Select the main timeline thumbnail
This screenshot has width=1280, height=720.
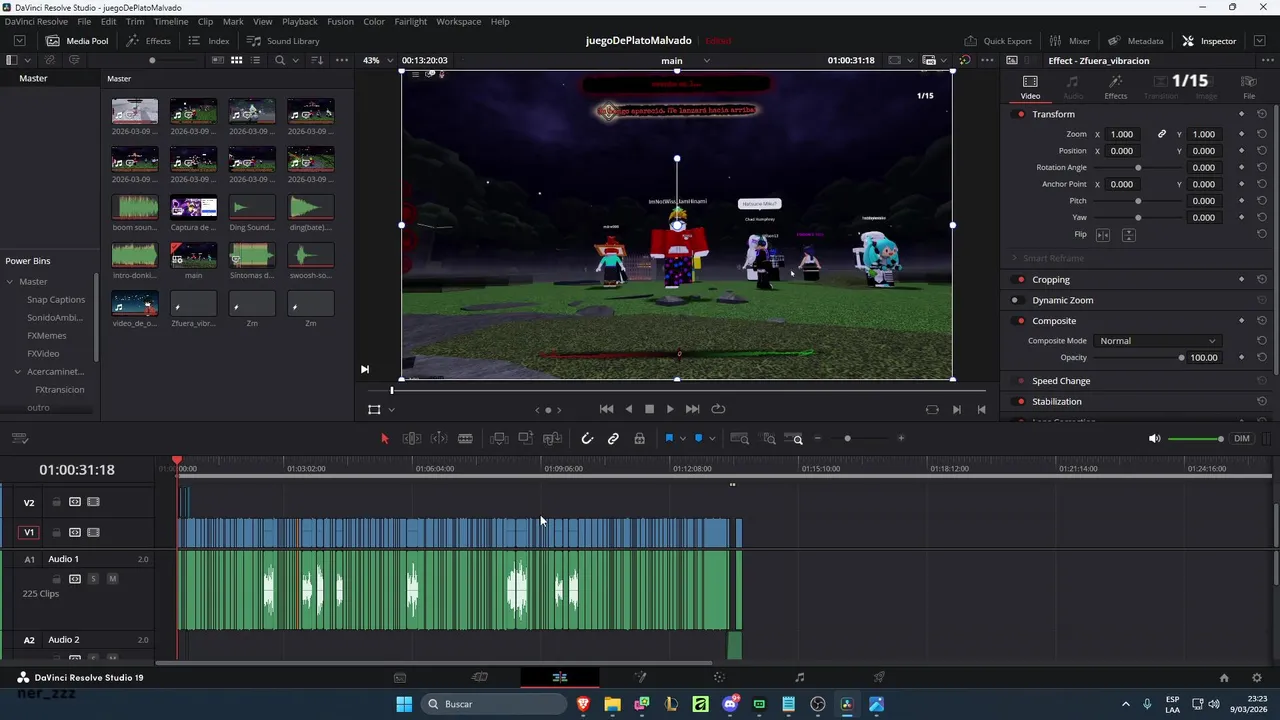click(193, 254)
